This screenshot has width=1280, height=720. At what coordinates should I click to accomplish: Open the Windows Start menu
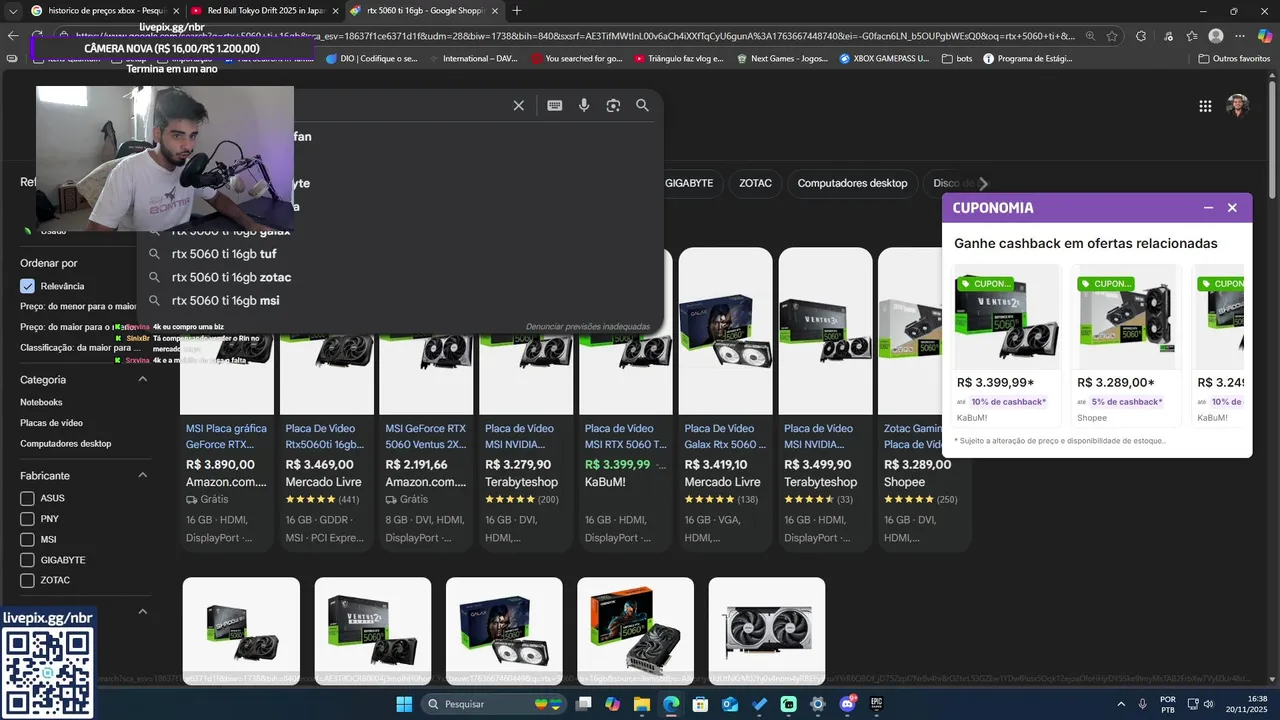[x=404, y=704]
